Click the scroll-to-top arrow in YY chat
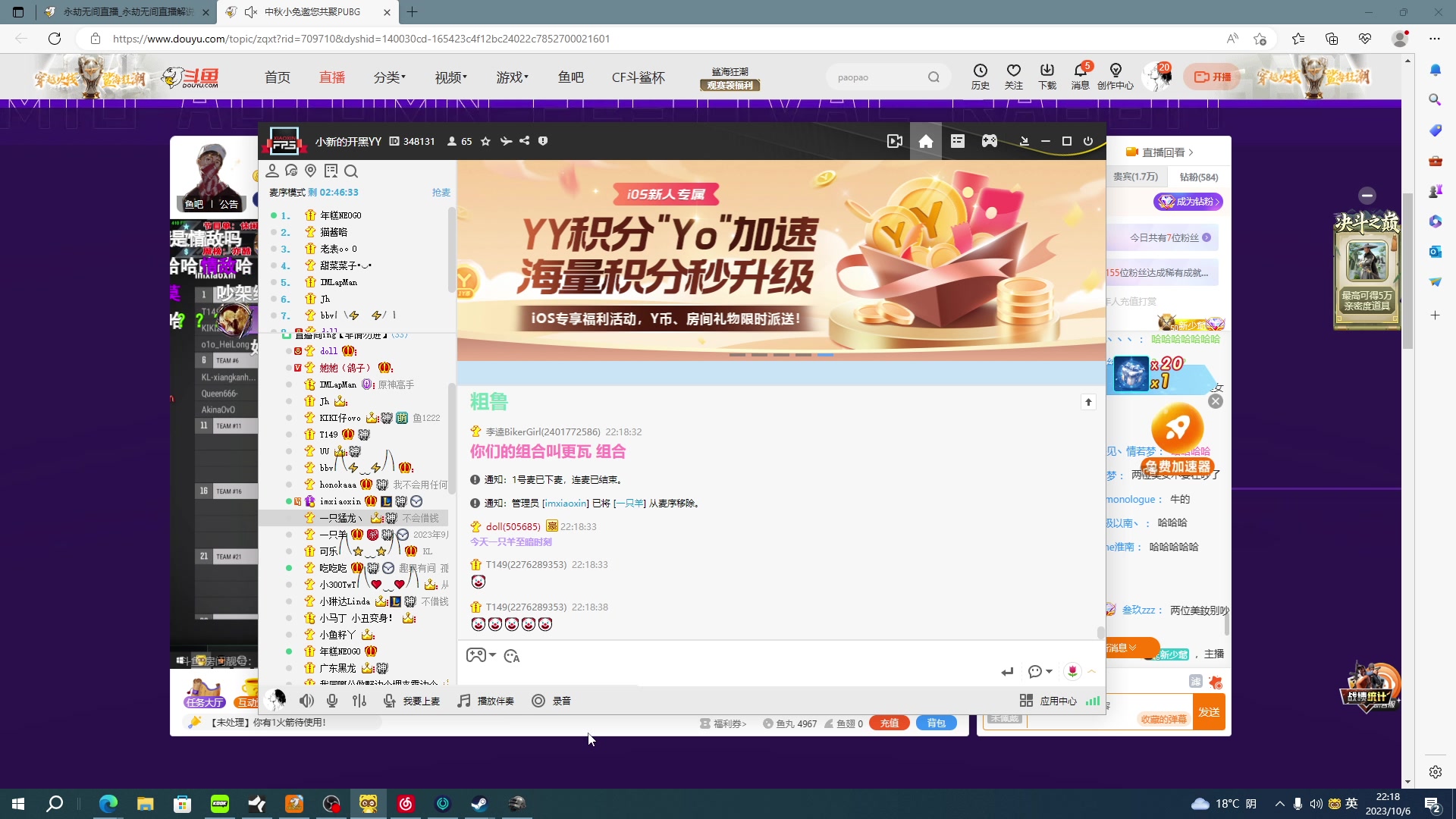1456x819 pixels. 1088,402
